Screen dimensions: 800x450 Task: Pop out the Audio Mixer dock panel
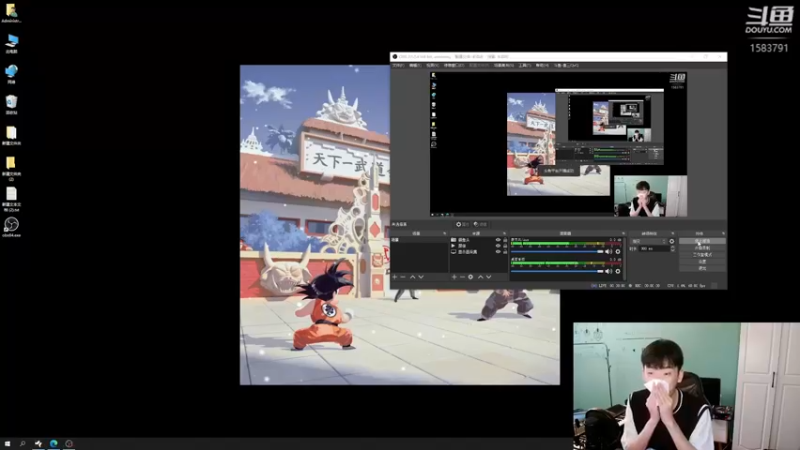coord(623,233)
